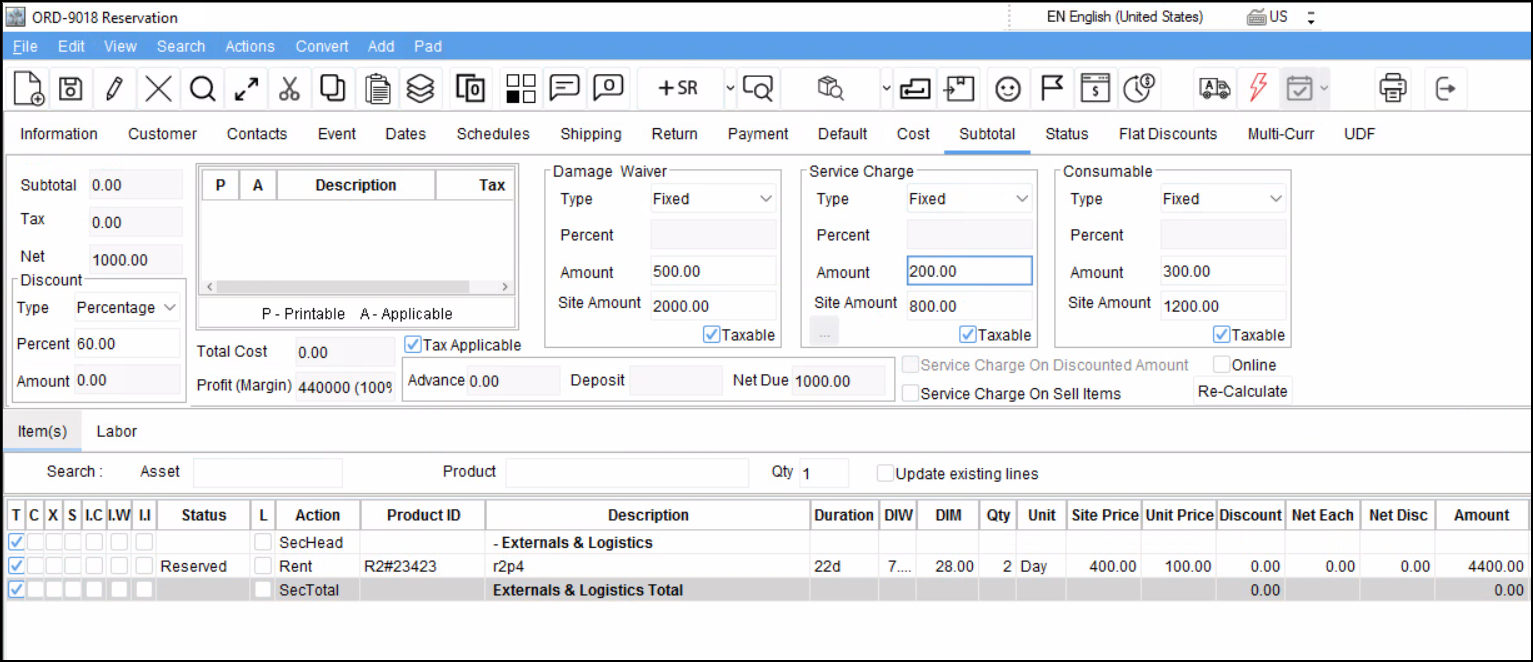
Task: Click the X delete icon in toolbar
Action: (158, 88)
